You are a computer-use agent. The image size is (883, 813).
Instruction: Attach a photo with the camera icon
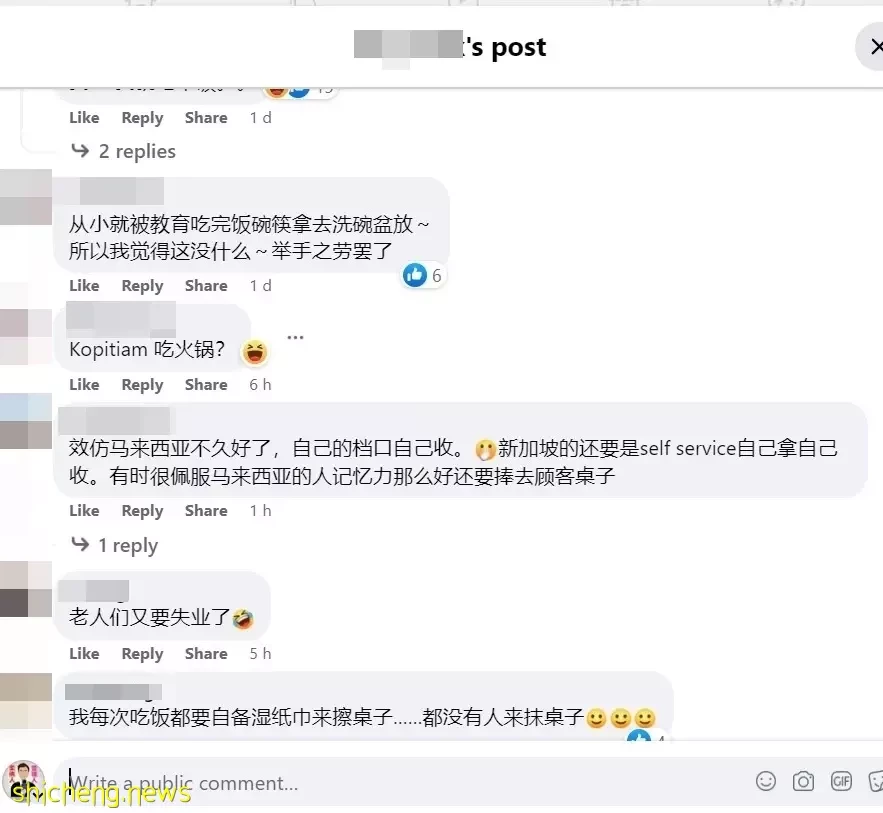[x=803, y=781]
